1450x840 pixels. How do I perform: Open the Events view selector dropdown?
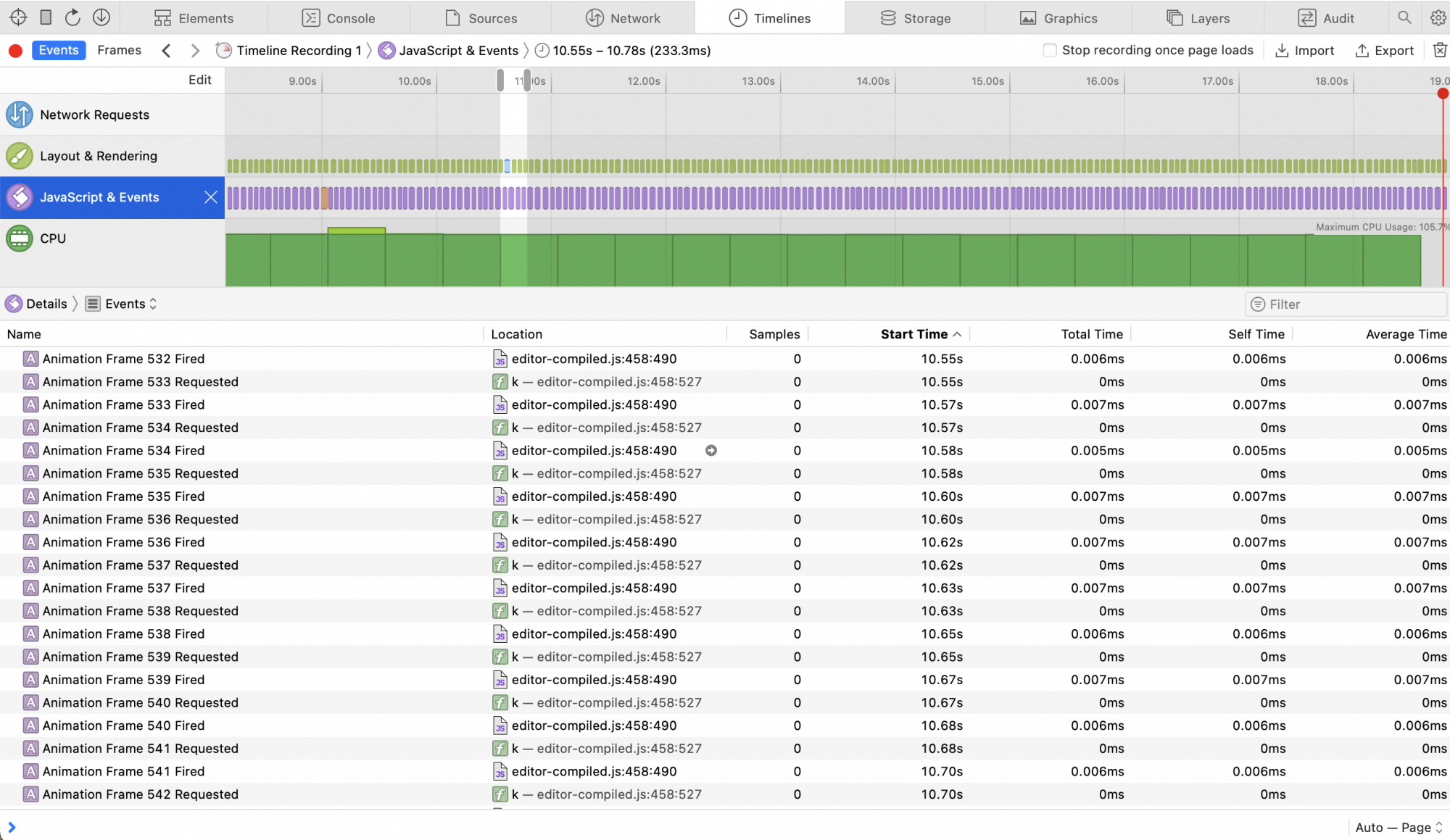pos(122,304)
